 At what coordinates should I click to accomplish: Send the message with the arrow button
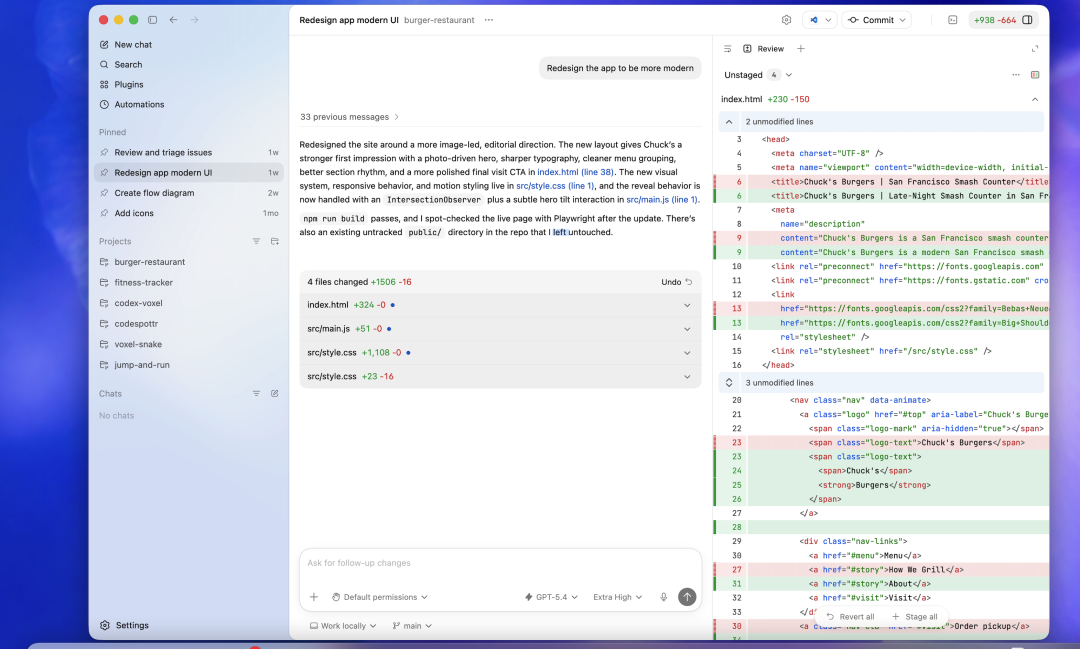pyautogui.click(x=687, y=597)
